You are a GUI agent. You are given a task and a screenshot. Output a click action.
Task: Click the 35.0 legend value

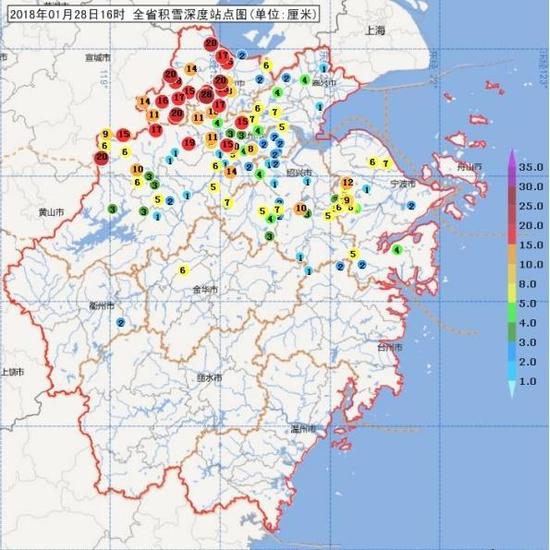pos(531,167)
